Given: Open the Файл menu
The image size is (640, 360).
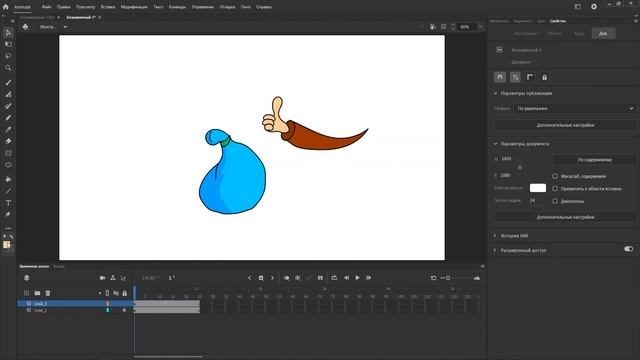Looking at the screenshot, I should pyautogui.click(x=47, y=7).
